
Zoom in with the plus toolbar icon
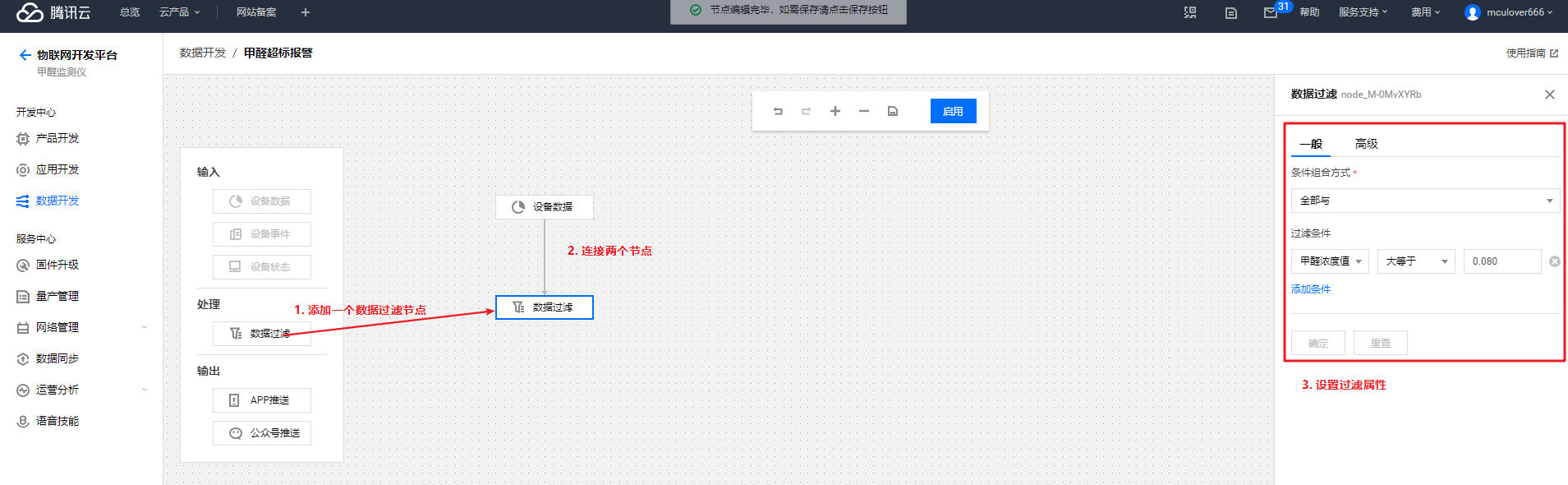click(835, 111)
